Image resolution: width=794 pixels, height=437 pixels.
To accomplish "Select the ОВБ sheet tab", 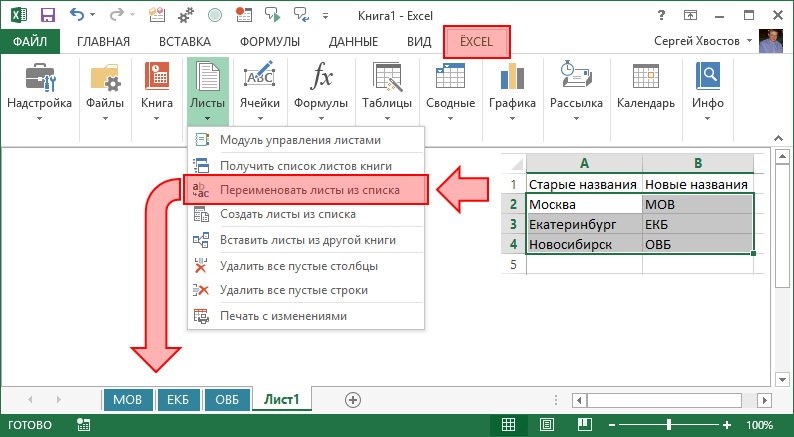I will click(x=227, y=400).
